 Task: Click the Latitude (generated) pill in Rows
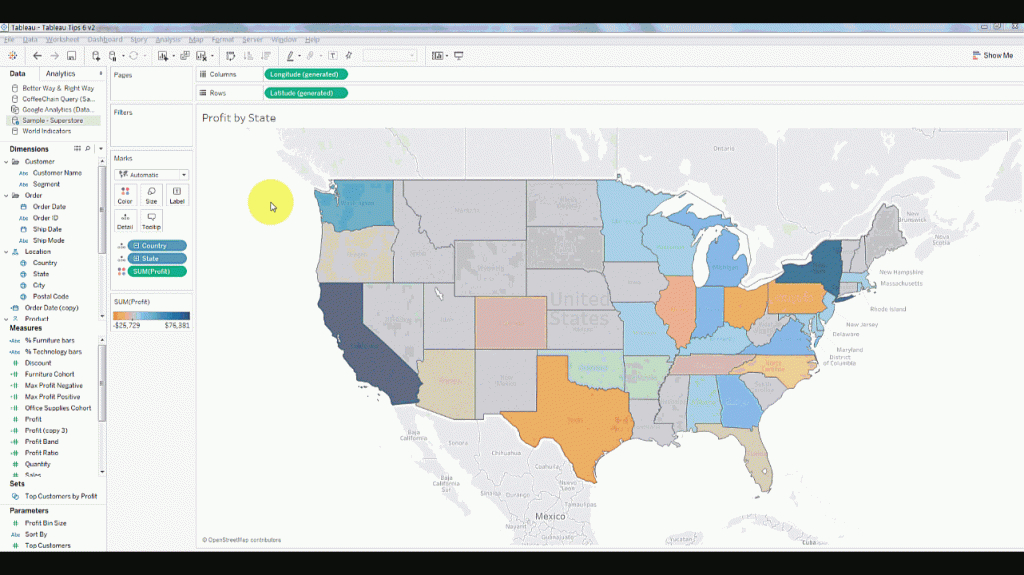306,93
